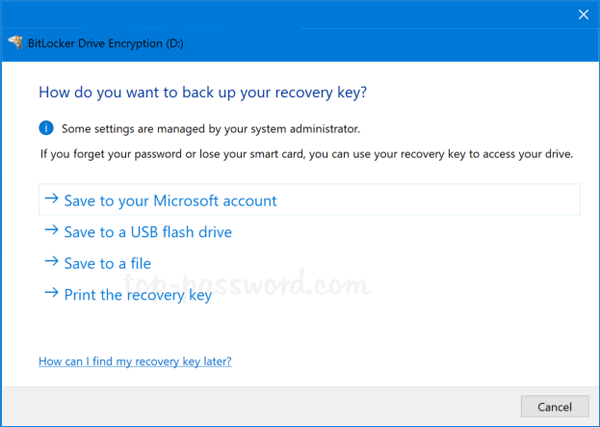Viewport: 600px width, 427px height.
Task: Select Print the recovery key
Action: [x=138, y=295]
